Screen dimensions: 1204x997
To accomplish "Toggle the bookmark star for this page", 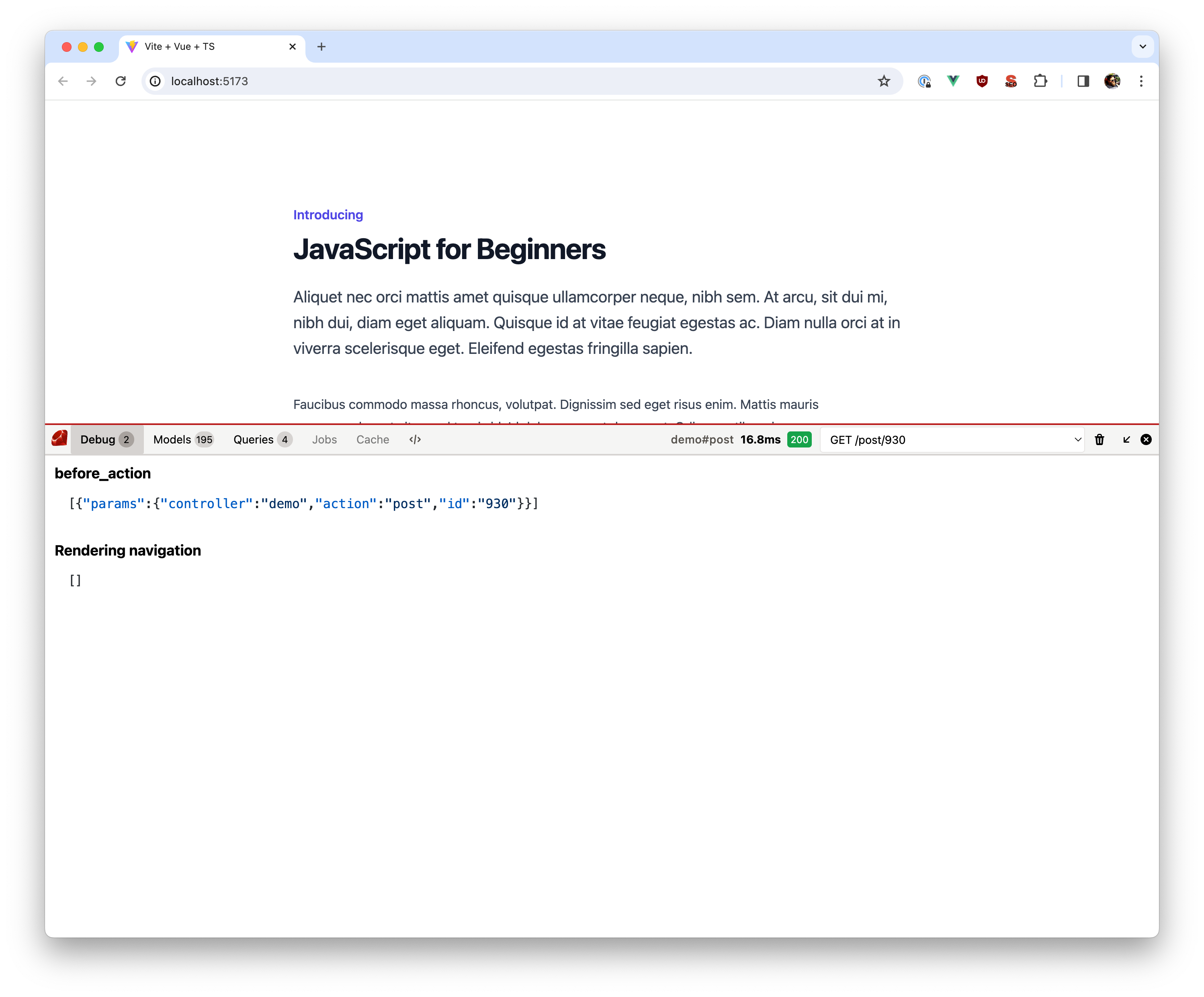I will pyautogui.click(x=884, y=82).
